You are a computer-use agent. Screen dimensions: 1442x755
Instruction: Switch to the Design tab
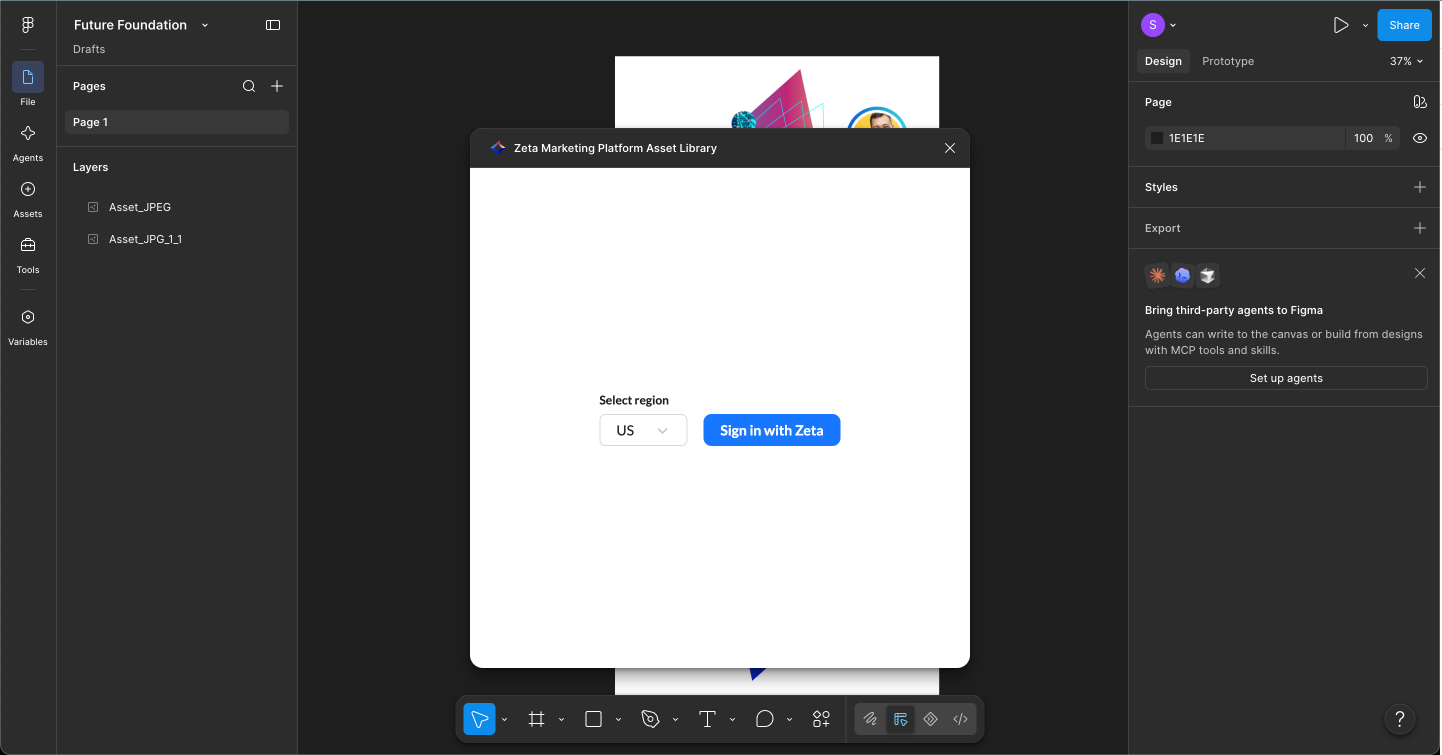pos(1163,61)
